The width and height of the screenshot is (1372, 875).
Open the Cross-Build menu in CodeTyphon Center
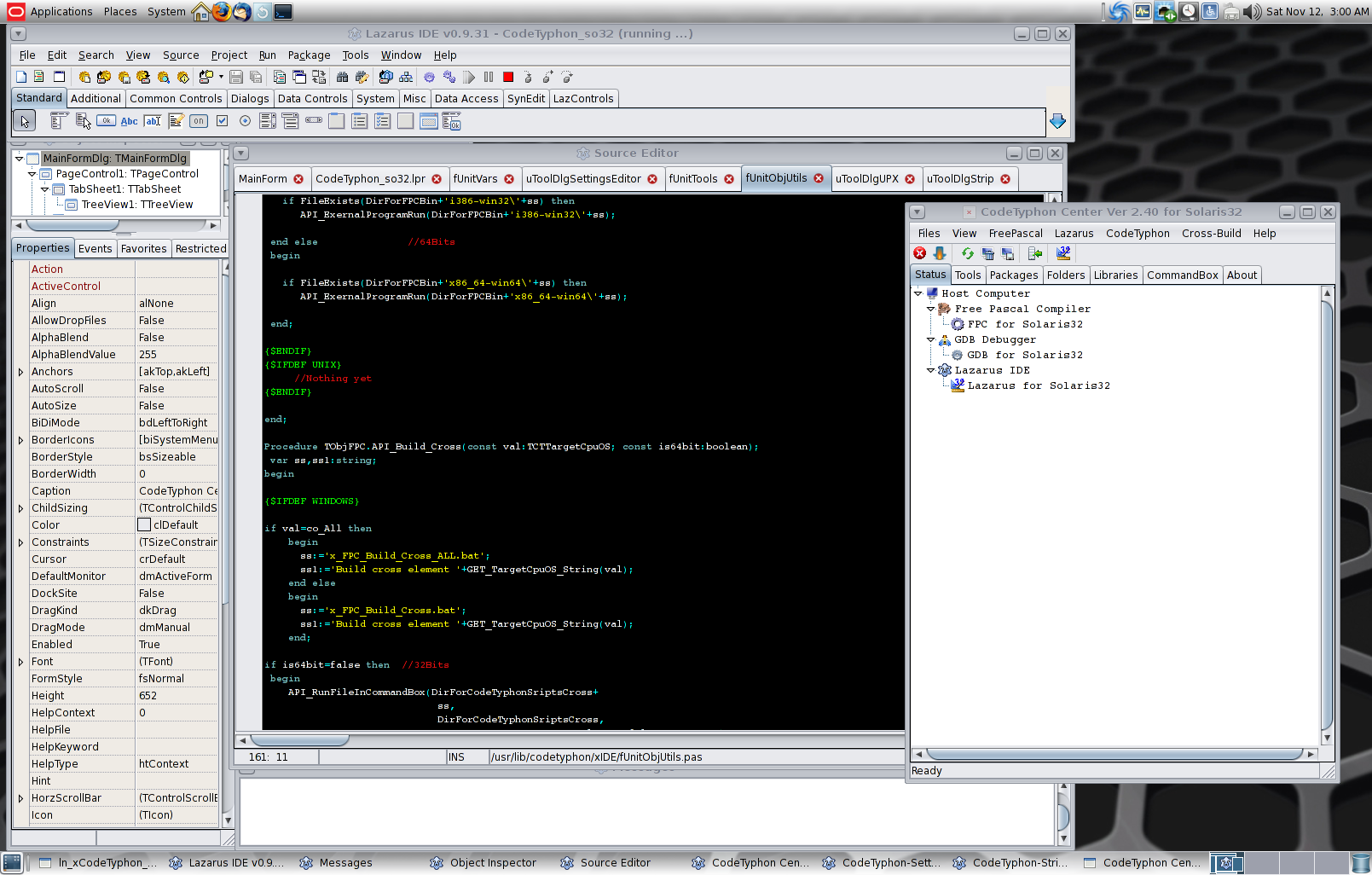click(1211, 234)
